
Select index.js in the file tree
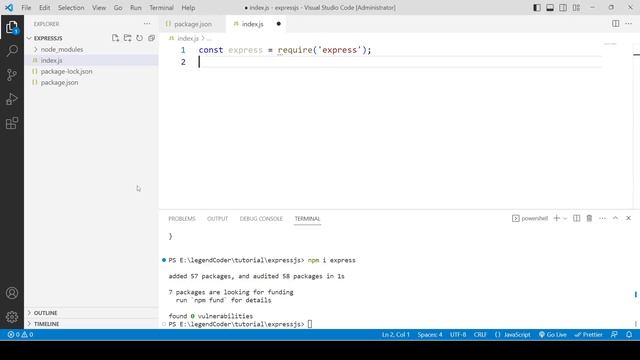51,60
